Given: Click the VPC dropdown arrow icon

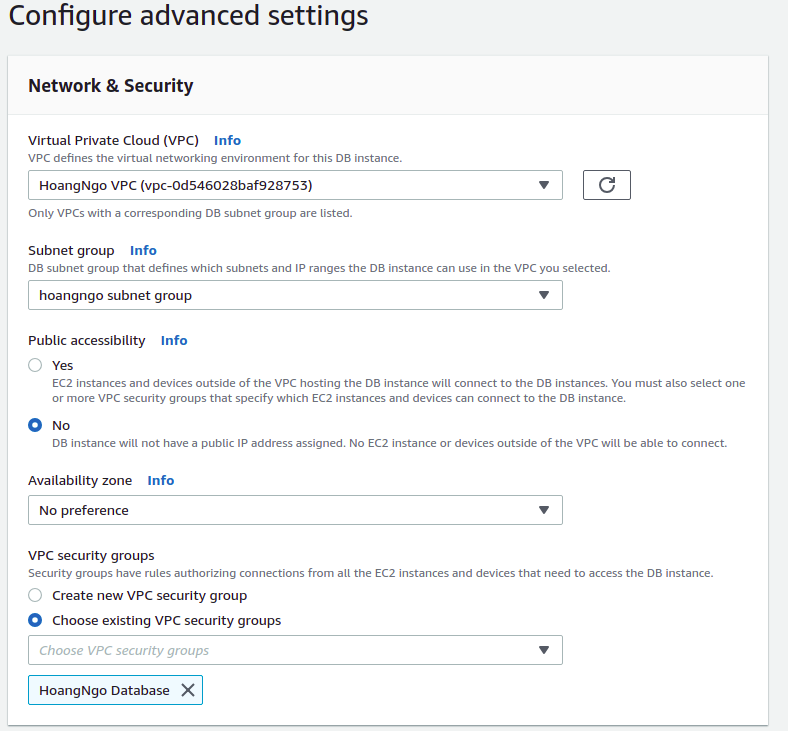Looking at the screenshot, I should tap(544, 185).
